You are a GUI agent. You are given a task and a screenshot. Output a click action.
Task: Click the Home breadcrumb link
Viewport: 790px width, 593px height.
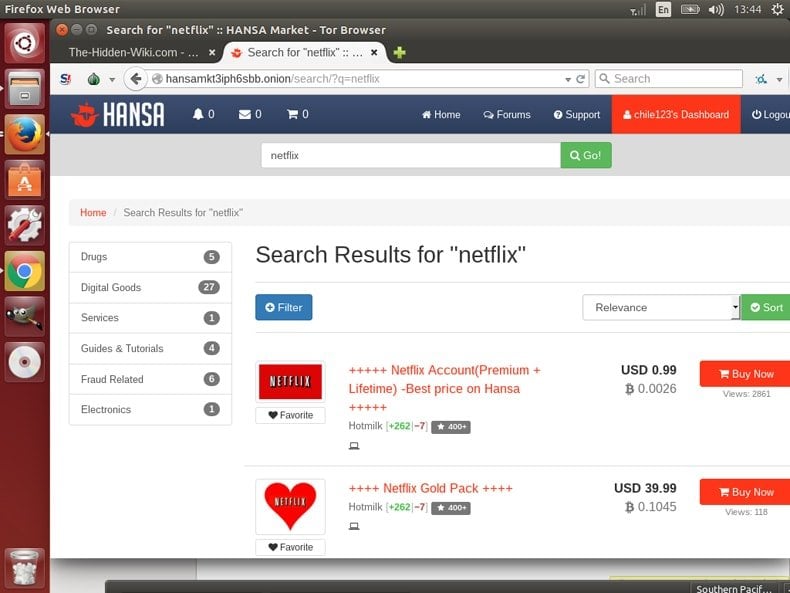point(93,213)
